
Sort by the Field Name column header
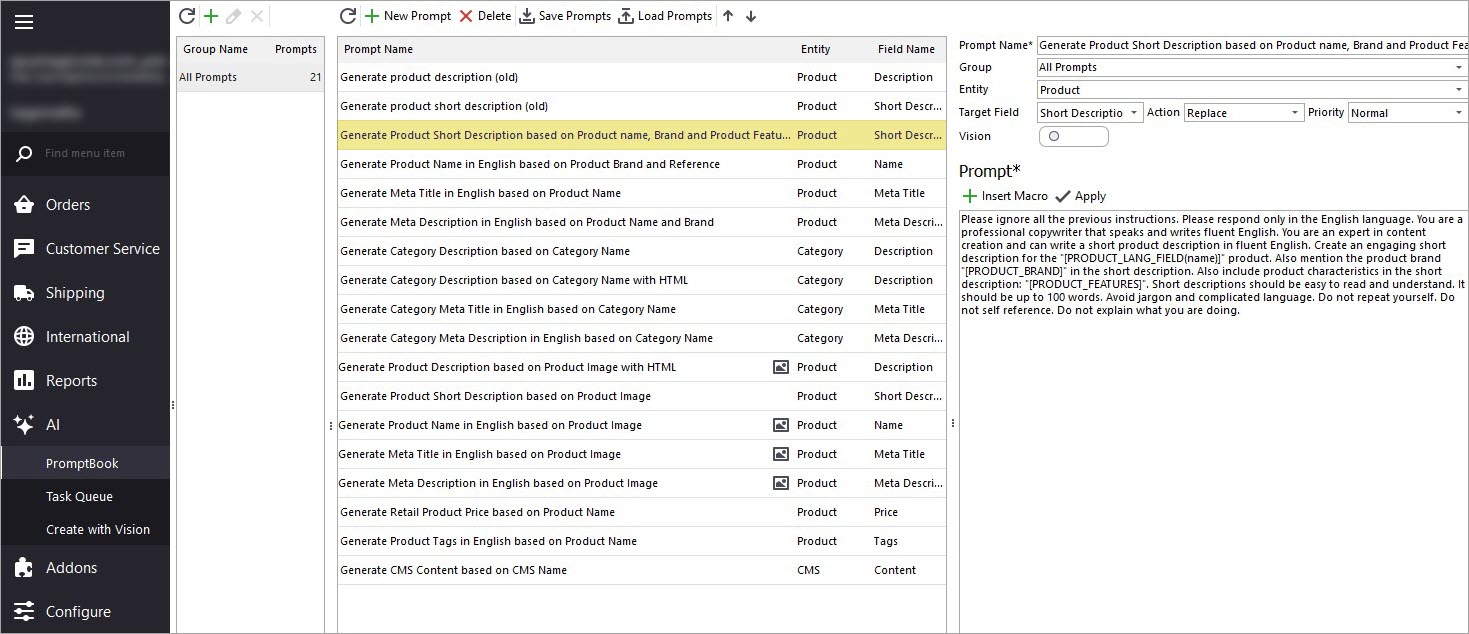click(906, 49)
